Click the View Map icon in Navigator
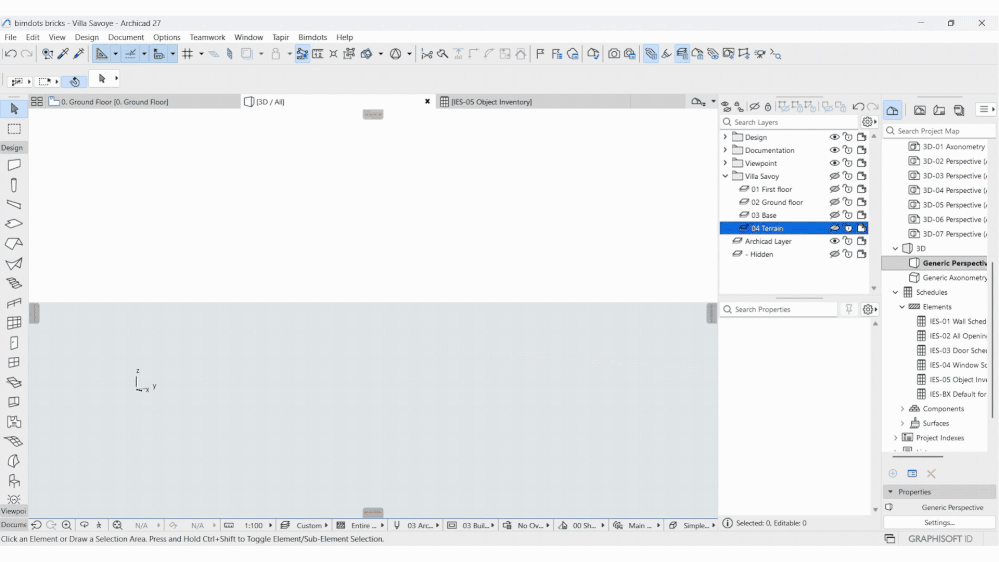Screen dimensions: 999x562 tap(919, 110)
